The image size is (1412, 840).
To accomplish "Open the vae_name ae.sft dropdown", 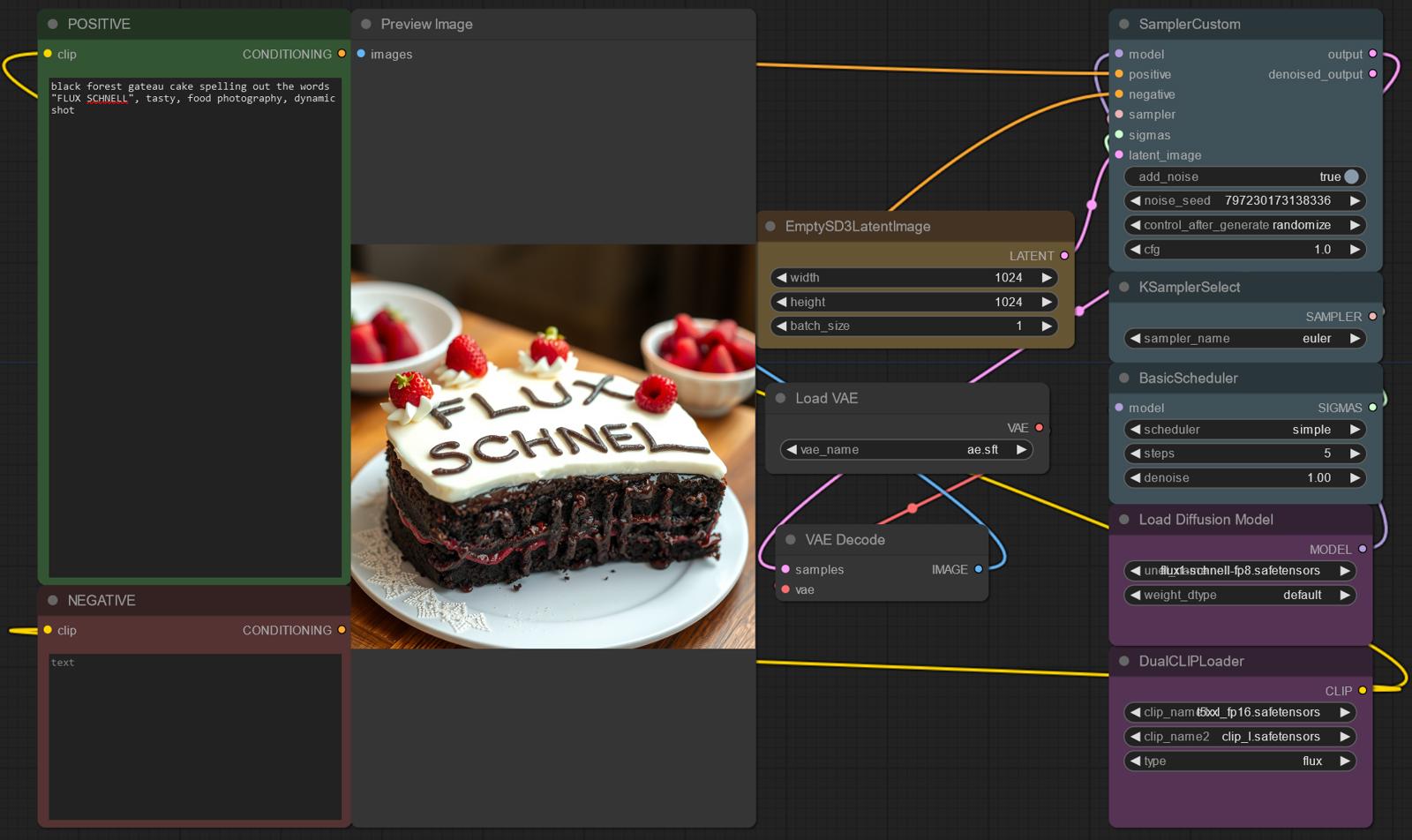I will click(906, 450).
